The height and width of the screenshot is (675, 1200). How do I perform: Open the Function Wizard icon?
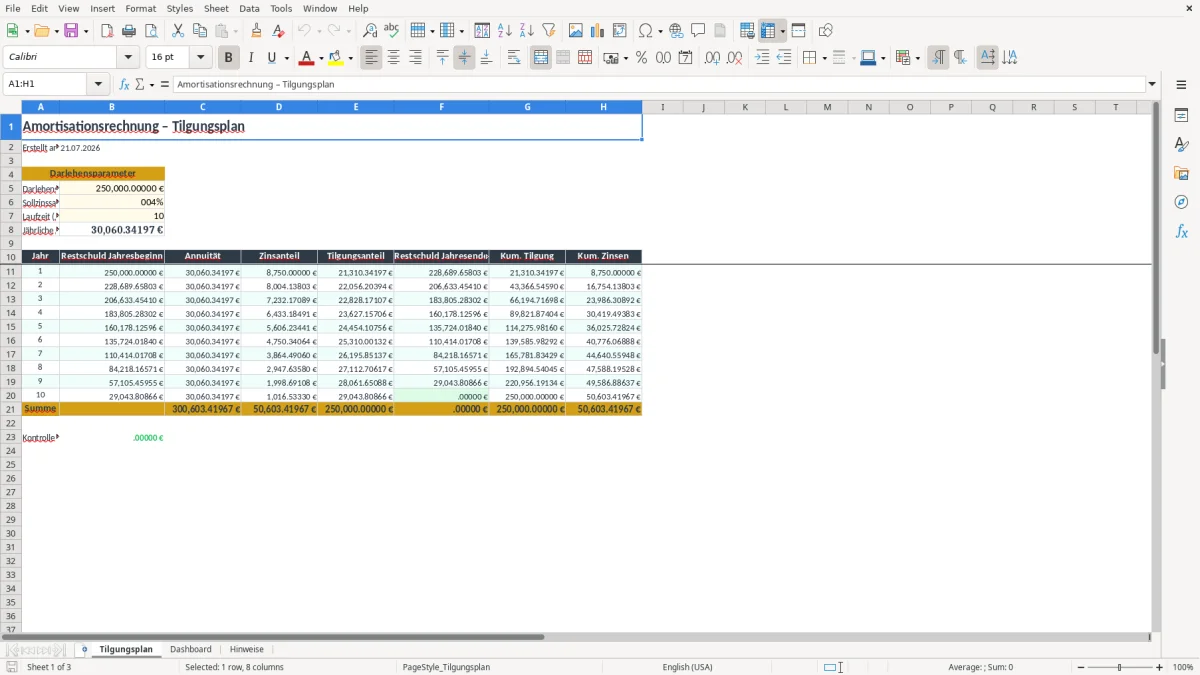click(125, 84)
